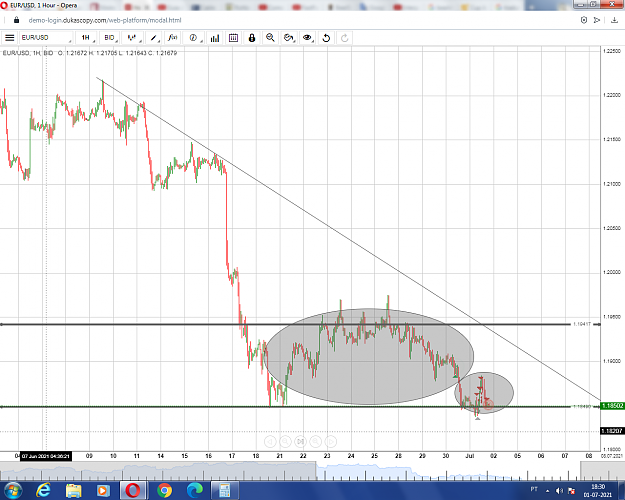The height and width of the screenshot is (500, 625).
Task: Click the Opera snapshot camera icon
Action: tap(584, 20)
